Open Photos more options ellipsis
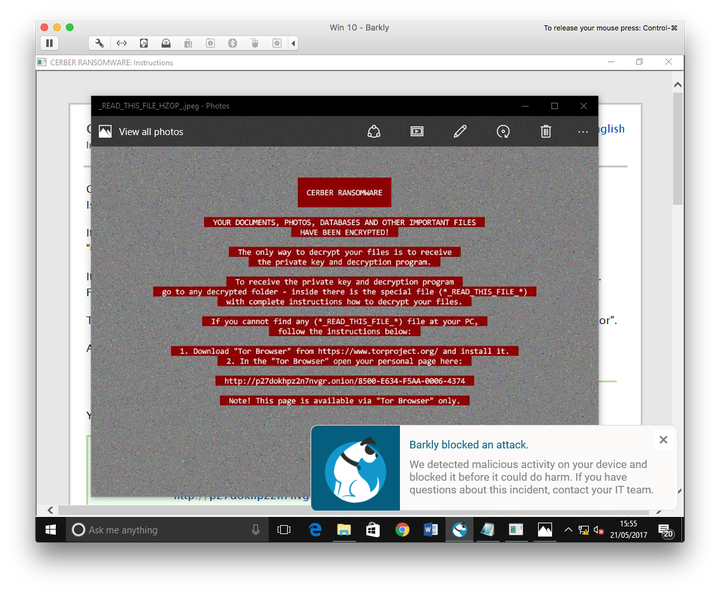 pyautogui.click(x=583, y=132)
